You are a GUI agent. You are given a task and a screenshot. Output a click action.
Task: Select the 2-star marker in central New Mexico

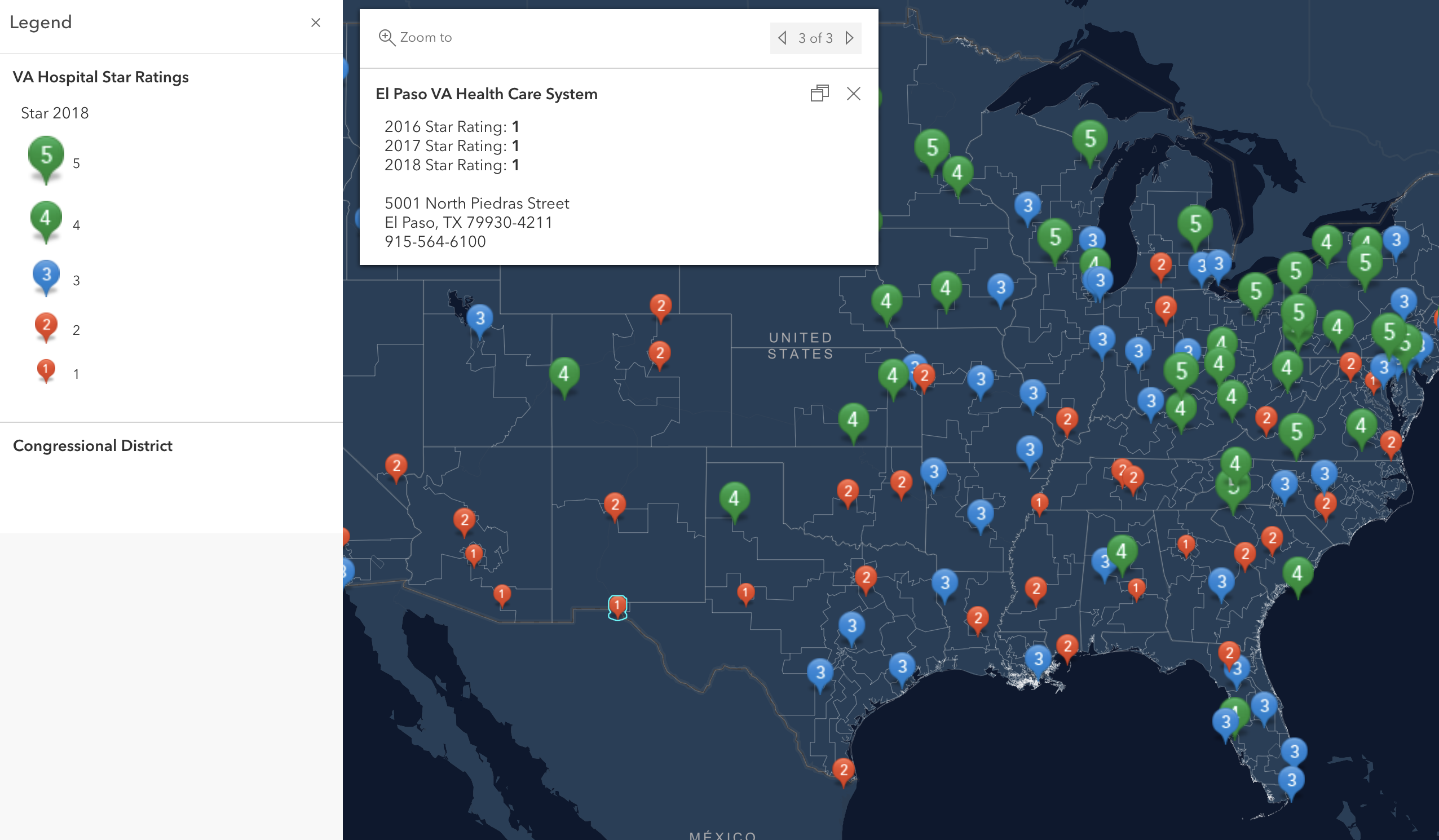click(x=615, y=506)
